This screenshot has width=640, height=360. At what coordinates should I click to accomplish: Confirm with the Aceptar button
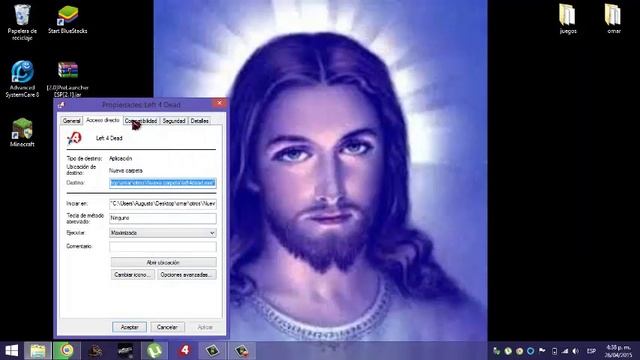click(x=129, y=327)
